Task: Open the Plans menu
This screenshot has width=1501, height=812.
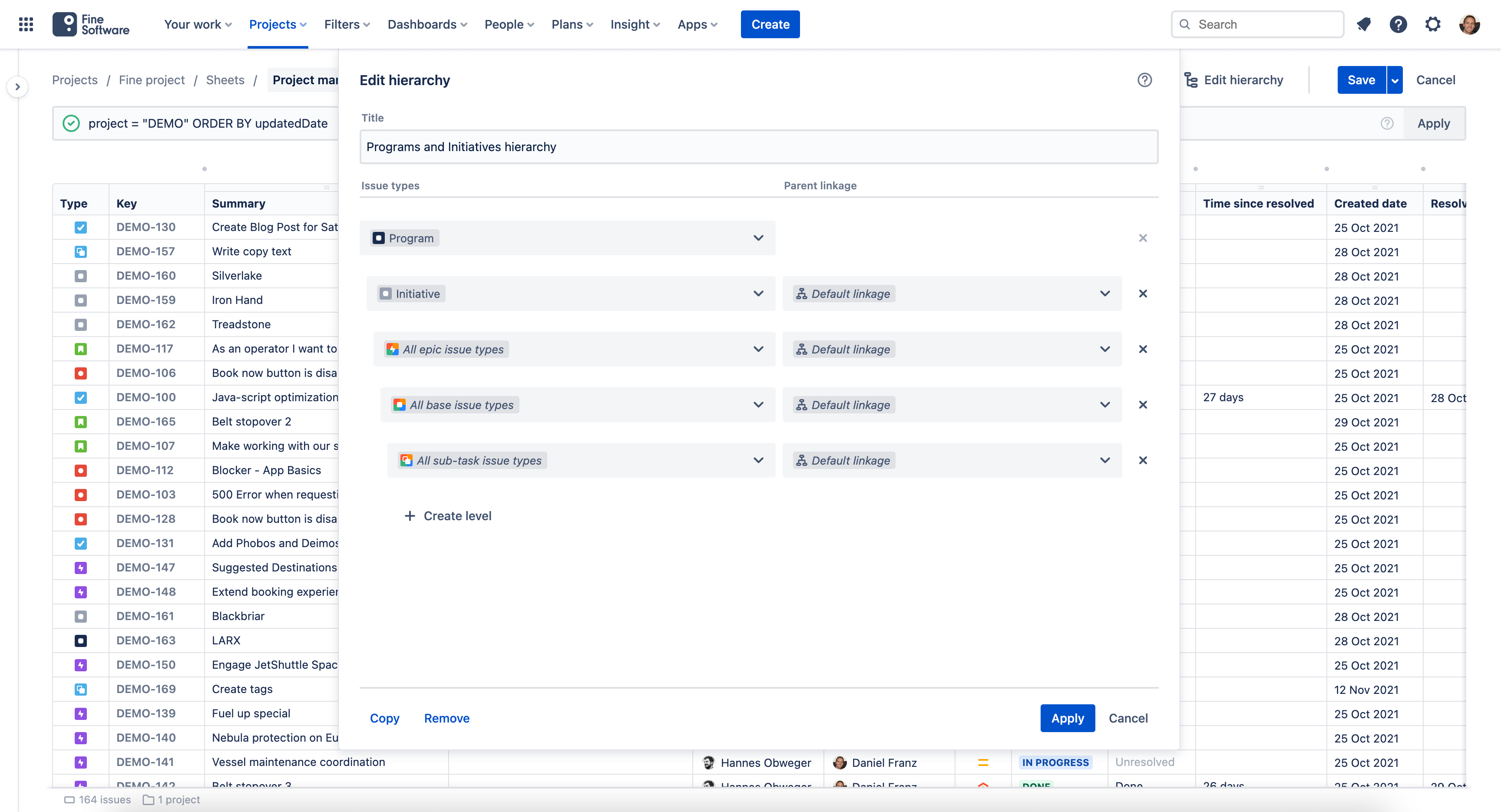Action: 572,24
